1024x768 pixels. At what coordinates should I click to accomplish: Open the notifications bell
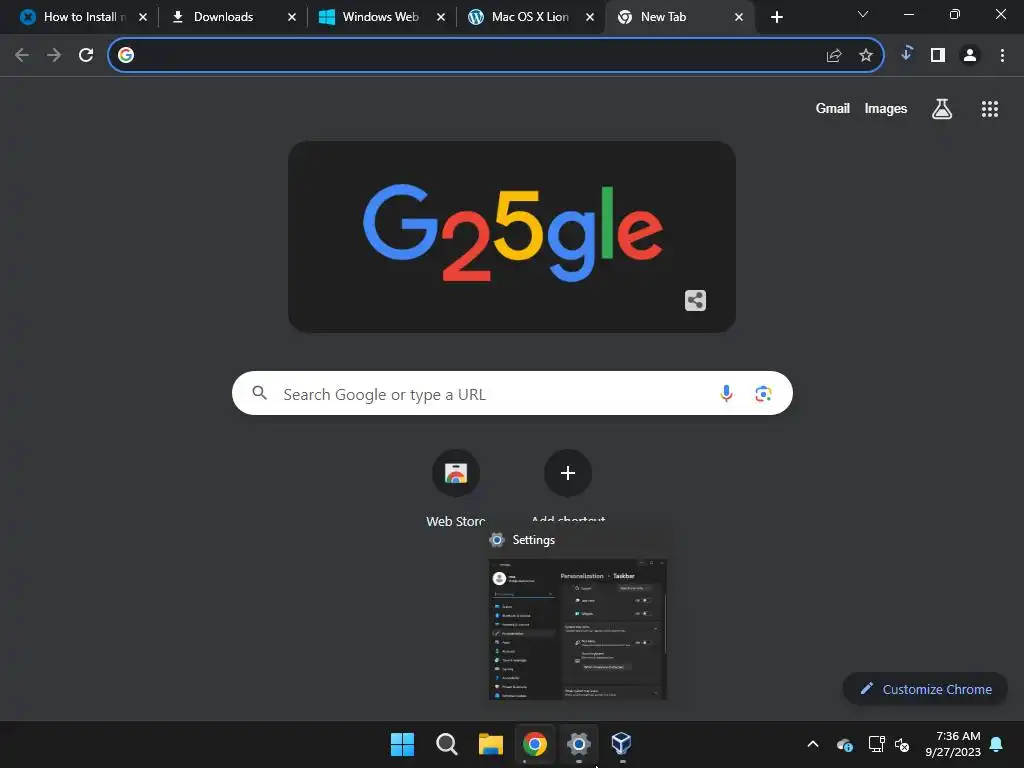(x=997, y=744)
